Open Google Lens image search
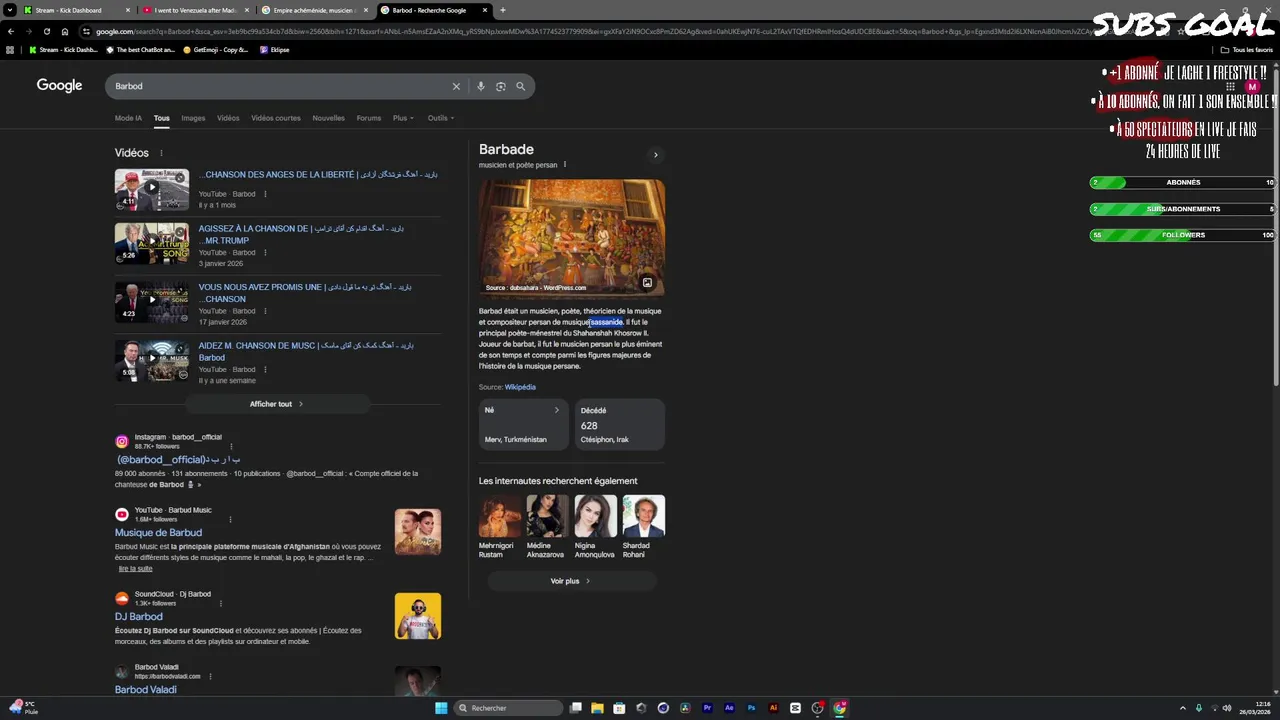This screenshot has height=720, width=1280. [501, 86]
